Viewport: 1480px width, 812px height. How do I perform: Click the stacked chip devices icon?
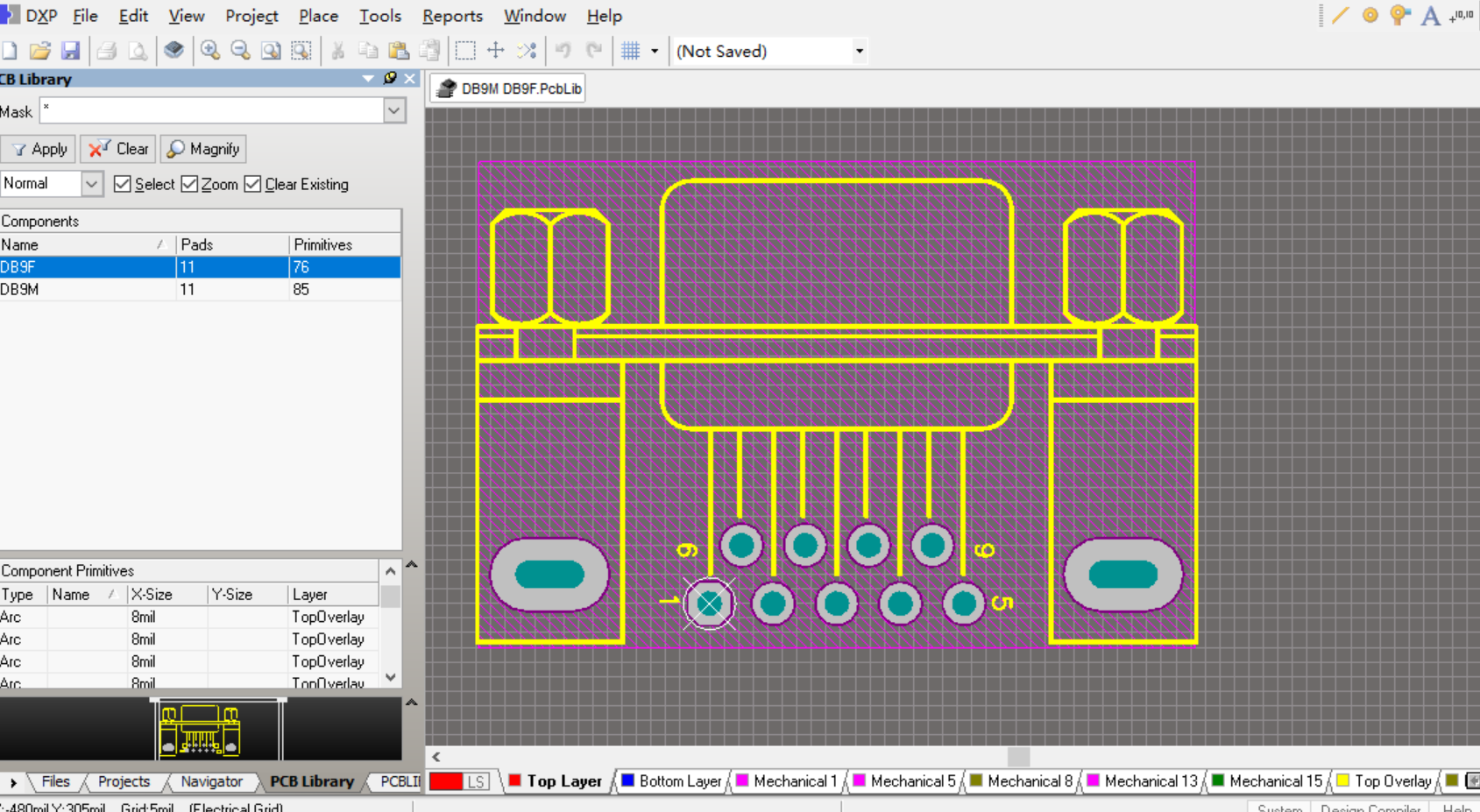click(x=173, y=51)
